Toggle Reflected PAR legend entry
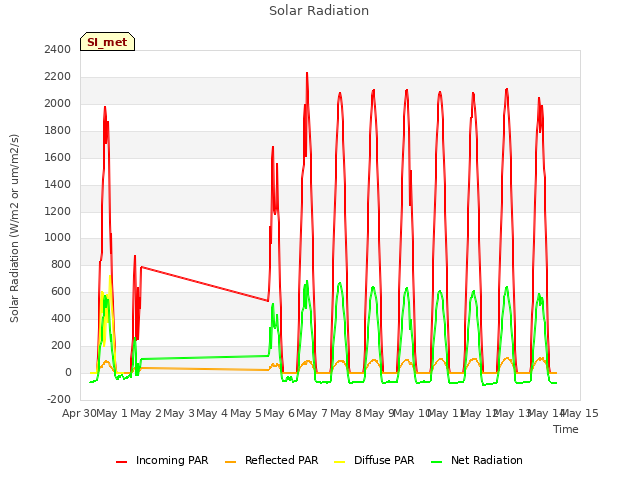 pyautogui.click(x=271, y=460)
